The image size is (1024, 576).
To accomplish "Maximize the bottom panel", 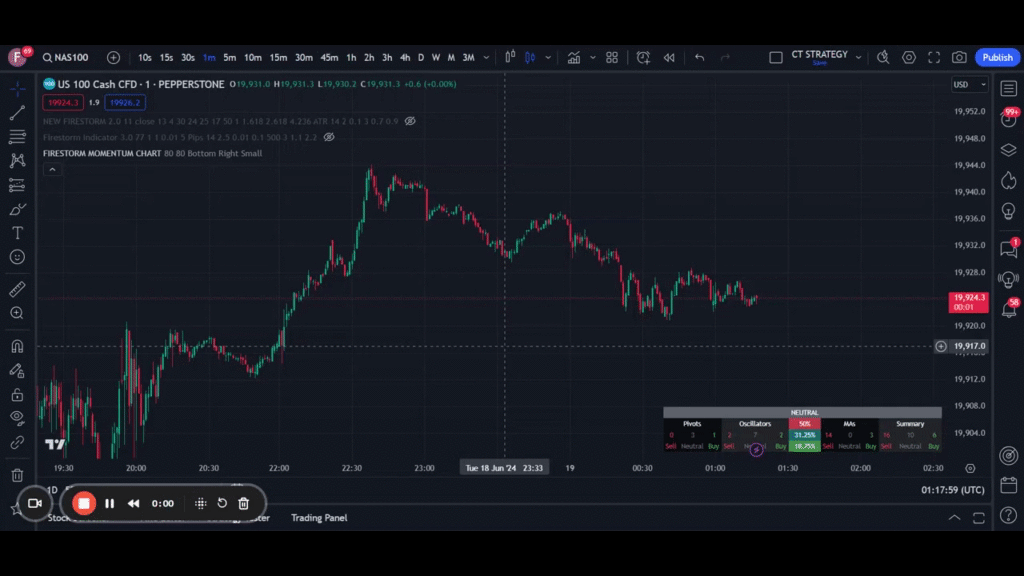I will point(978,517).
